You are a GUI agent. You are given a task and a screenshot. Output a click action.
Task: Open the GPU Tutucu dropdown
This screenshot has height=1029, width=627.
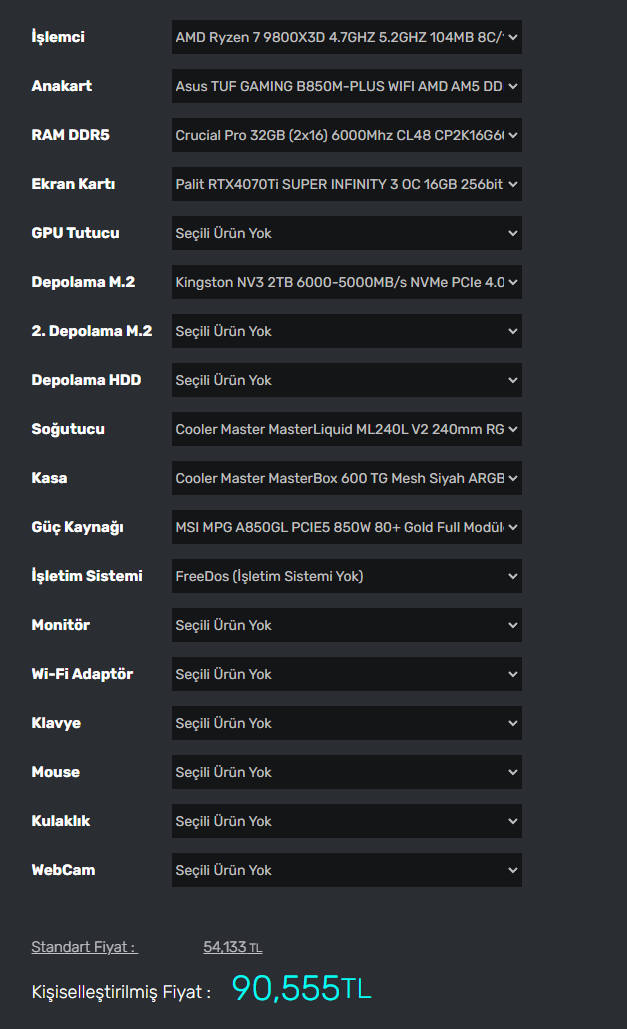click(x=346, y=233)
